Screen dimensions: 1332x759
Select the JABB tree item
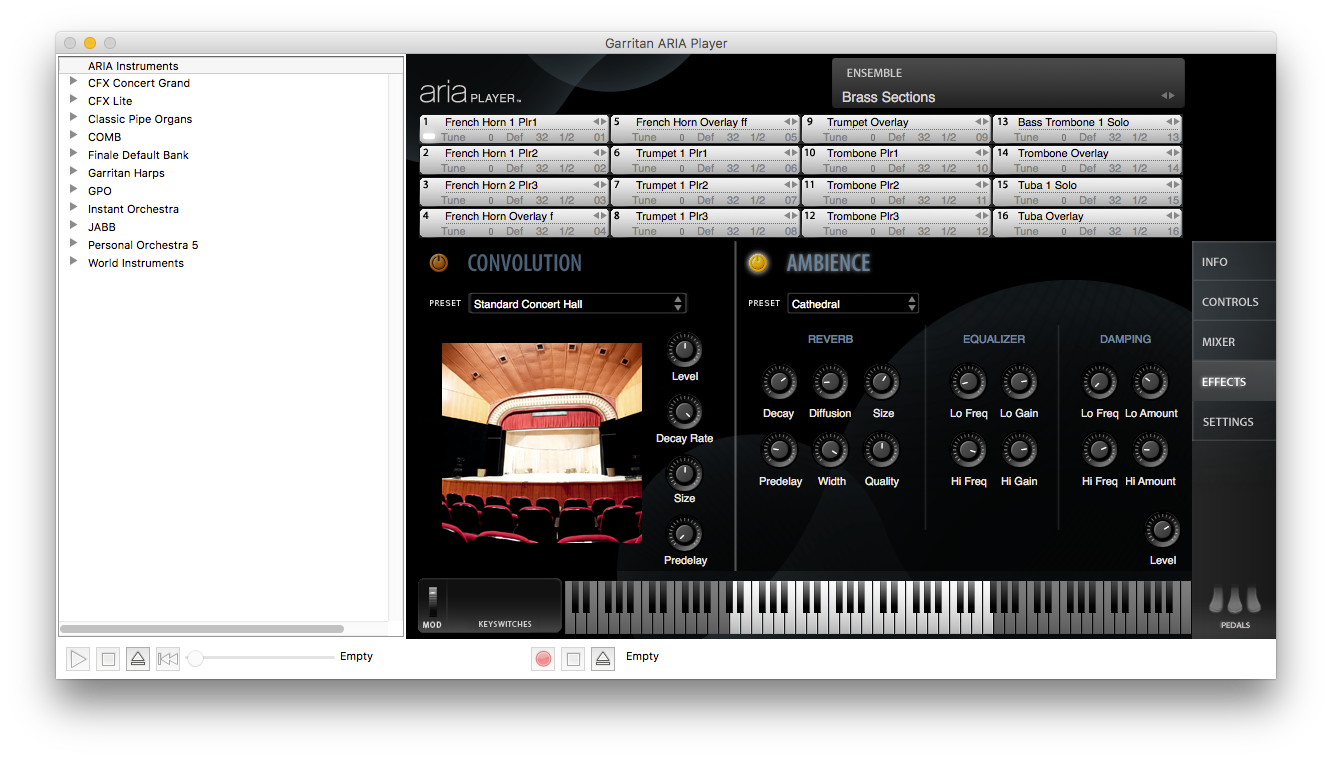pyautogui.click(x=102, y=227)
